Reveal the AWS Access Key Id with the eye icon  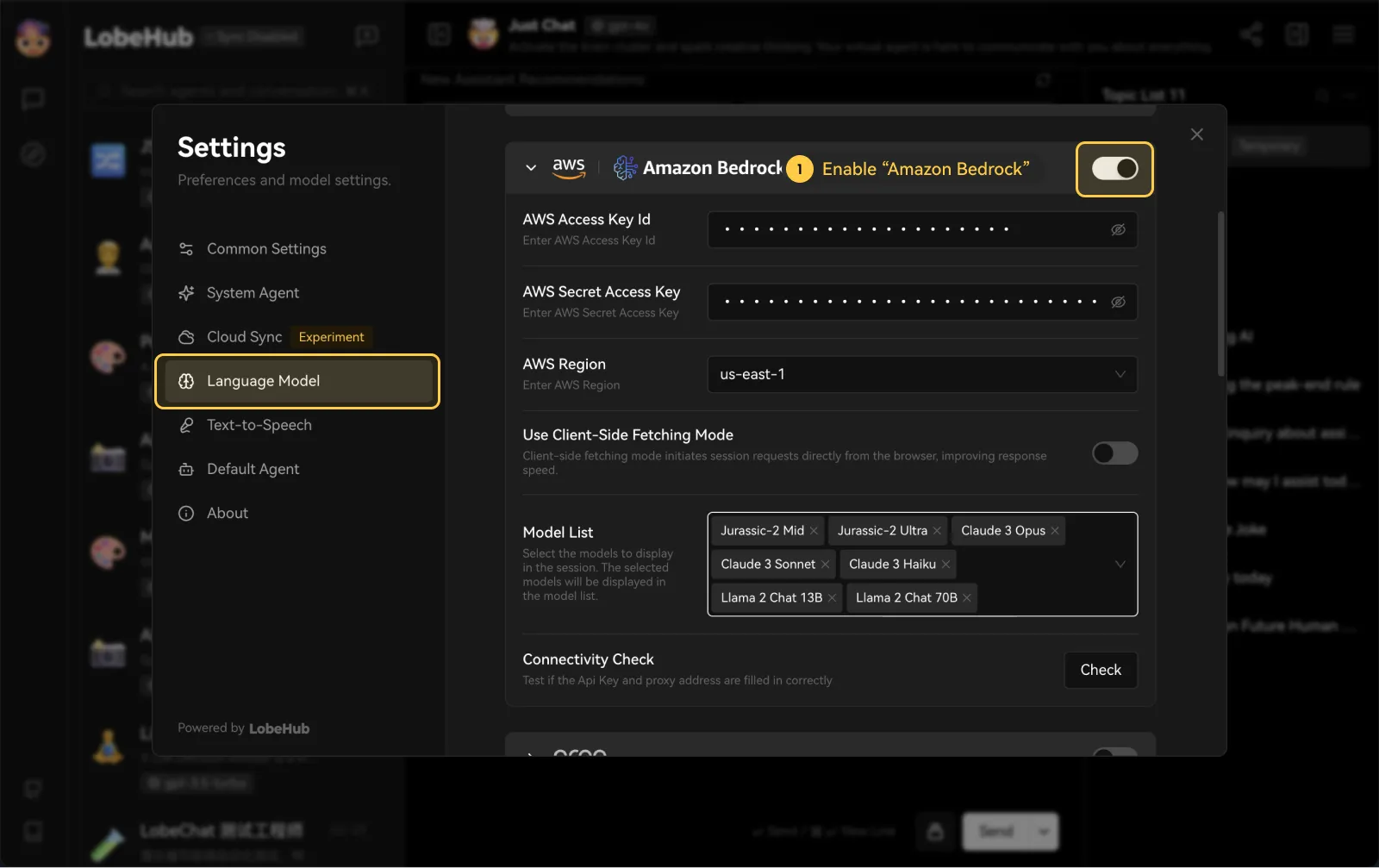[1118, 229]
